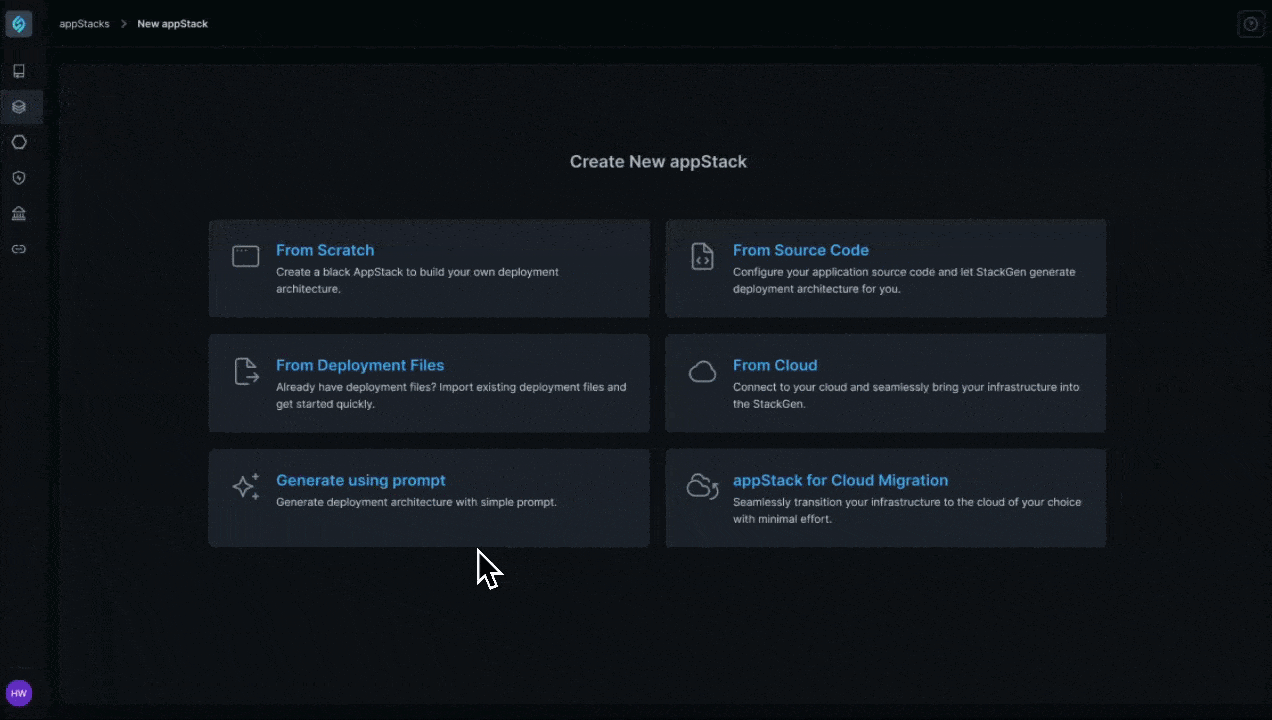Click the Cloud Migration cloud-sync icon
Screen dimensions: 1272x720
point(702,487)
